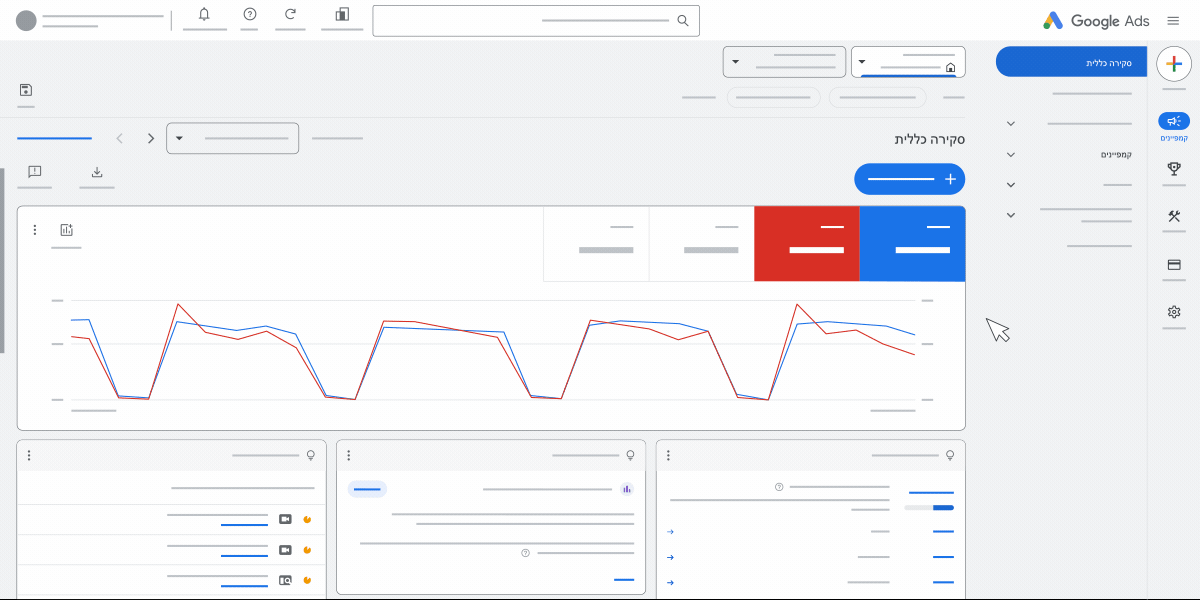Open three-dot menu of the leftmost bottom card
1200x600 pixels.
(x=28, y=455)
